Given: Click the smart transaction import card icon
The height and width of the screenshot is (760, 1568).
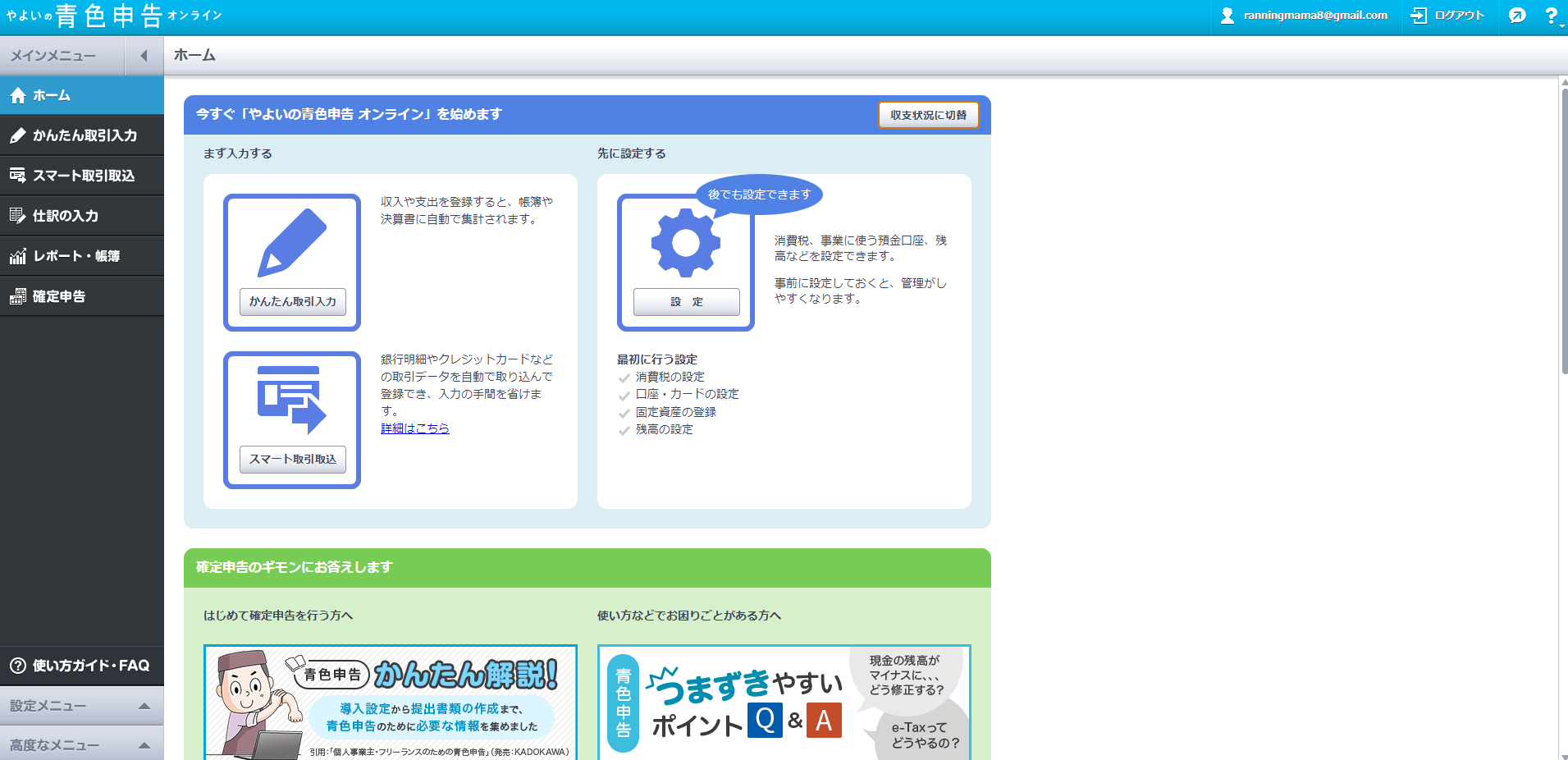Looking at the screenshot, I should 291,401.
